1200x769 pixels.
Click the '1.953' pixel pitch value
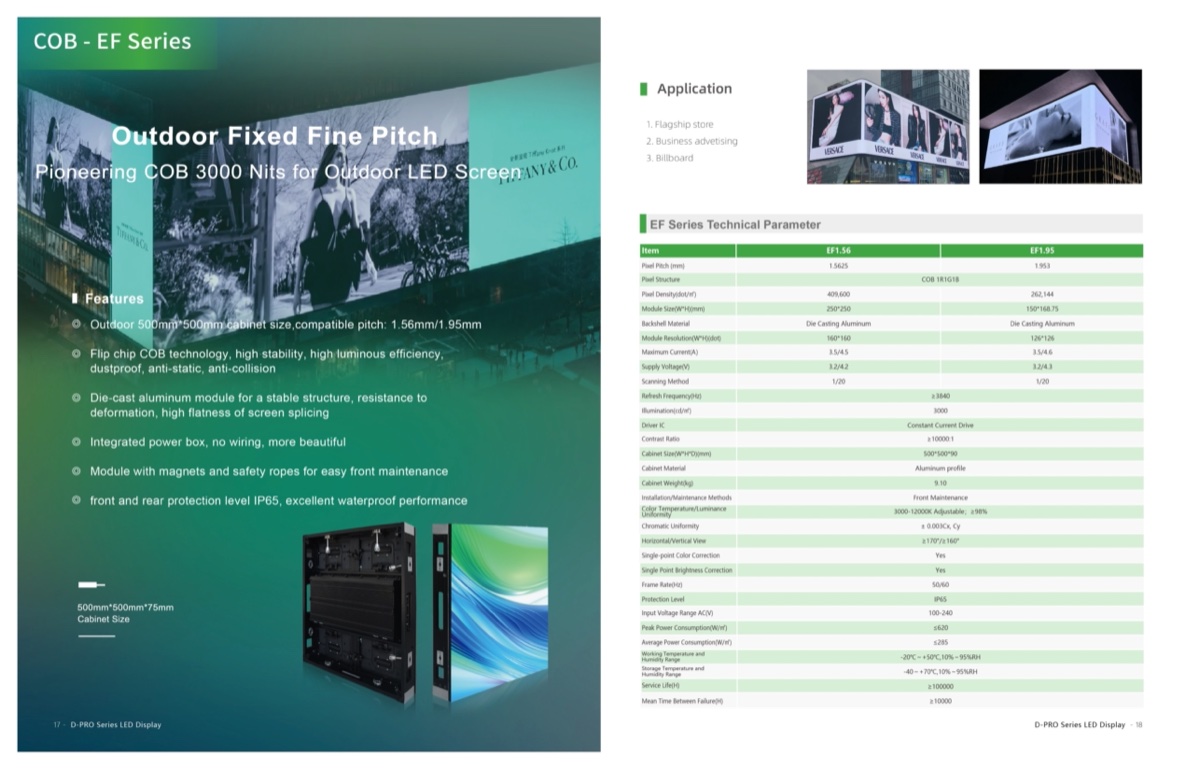[x=1042, y=266]
